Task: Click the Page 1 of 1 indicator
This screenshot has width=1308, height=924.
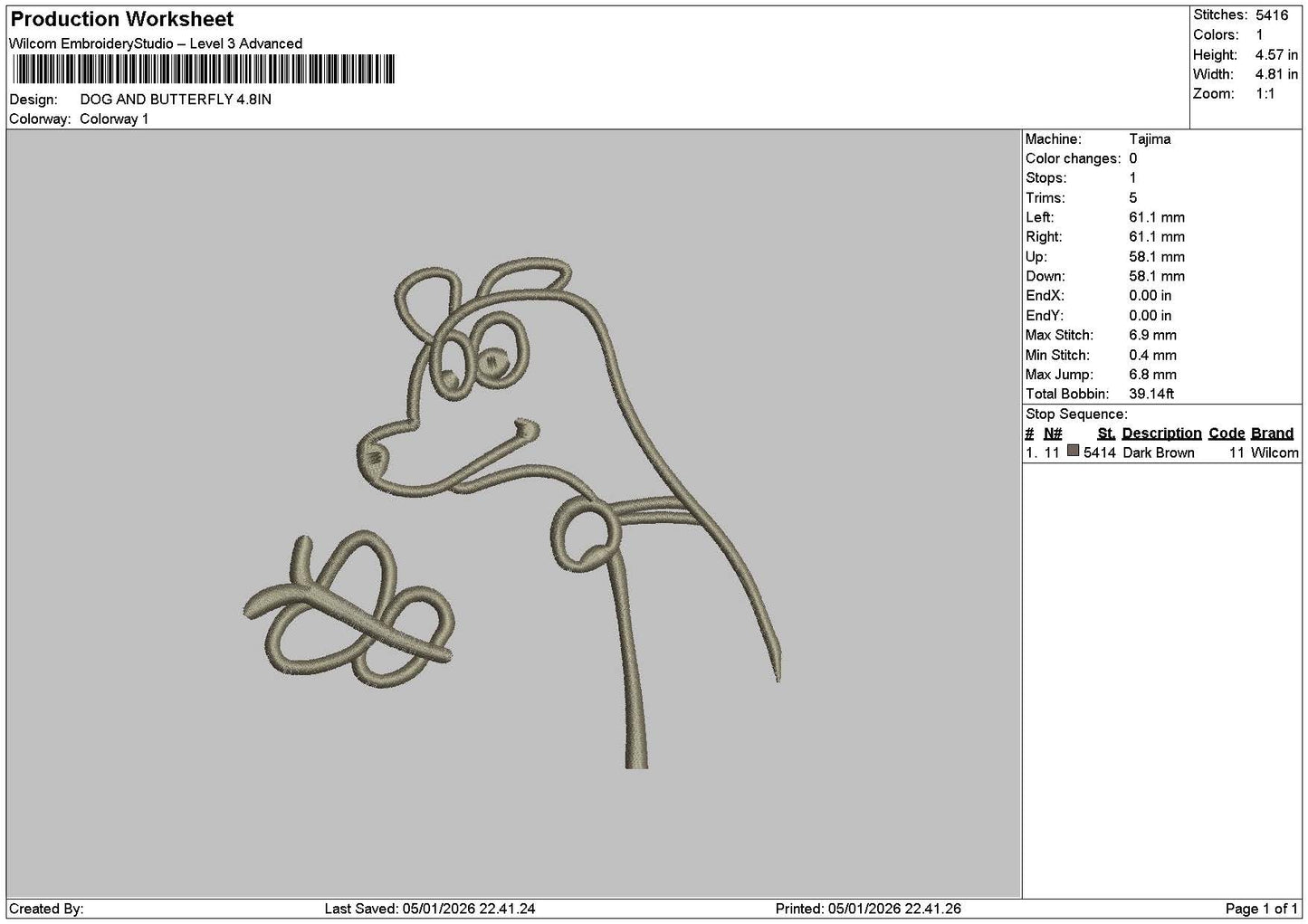Action: [x=1262, y=910]
